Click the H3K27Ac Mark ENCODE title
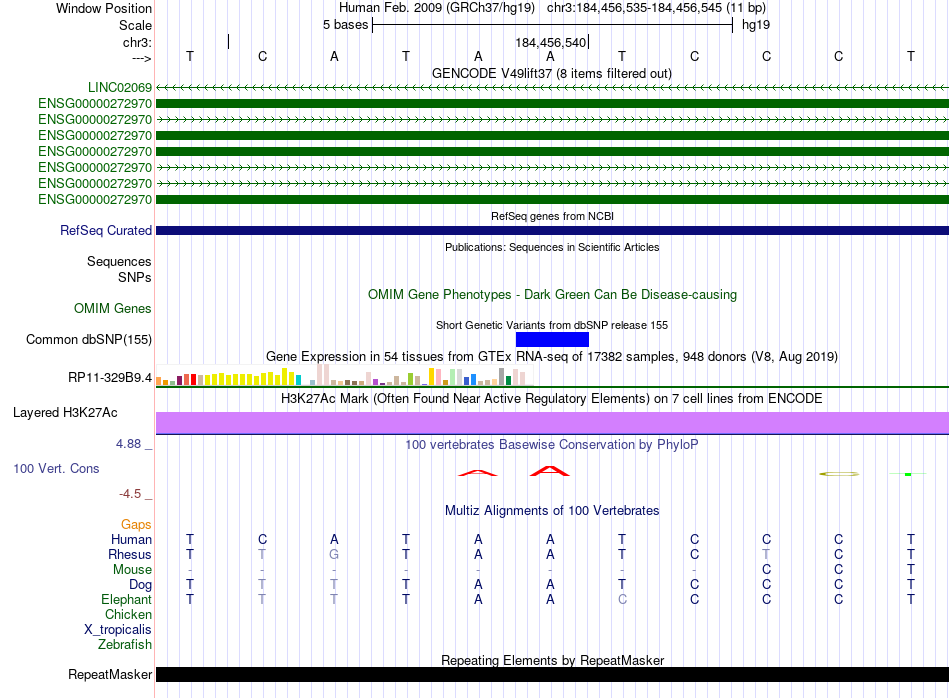The height and width of the screenshot is (698, 950). pyautogui.click(x=552, y=399)
